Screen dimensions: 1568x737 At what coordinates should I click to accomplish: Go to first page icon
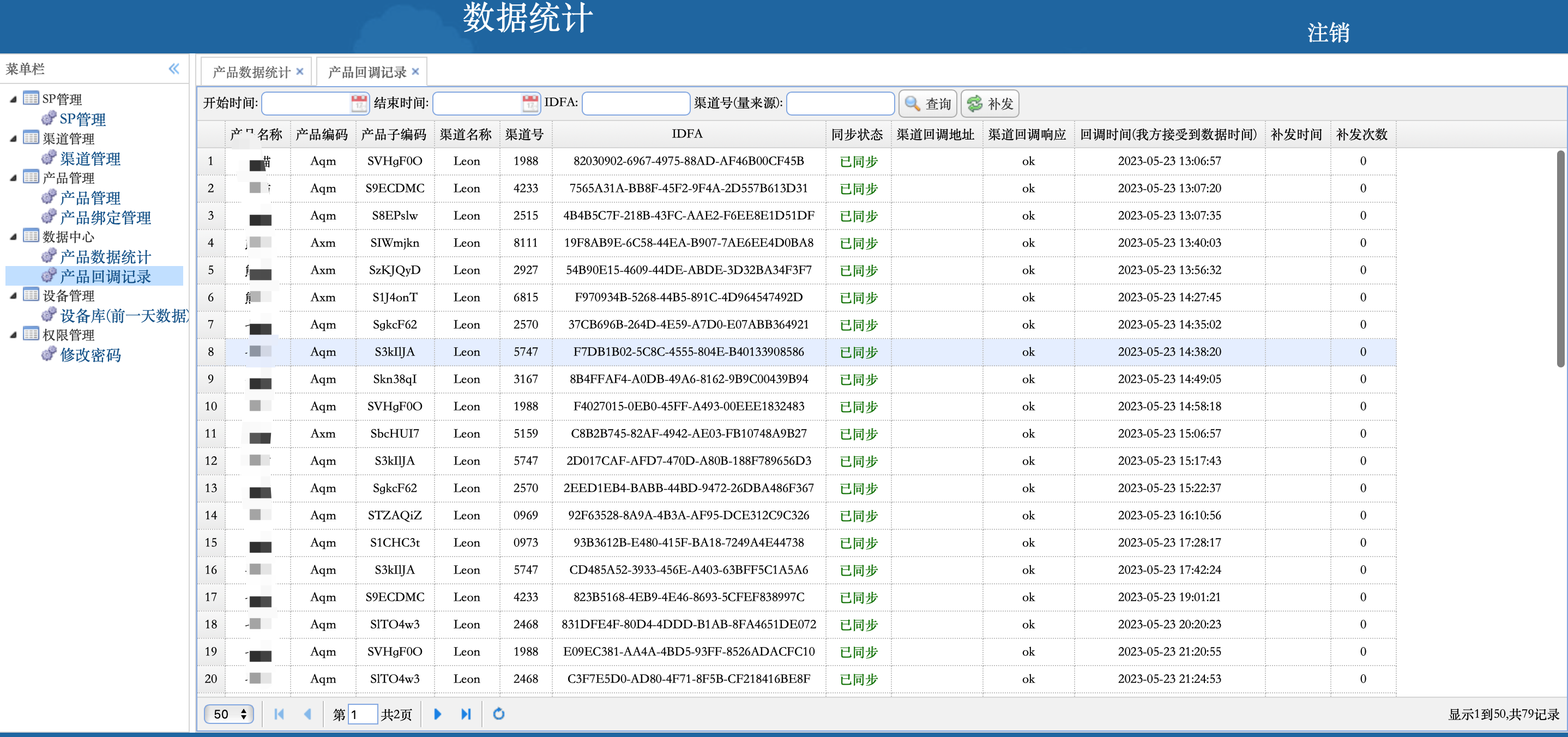[x=279, y=714]
